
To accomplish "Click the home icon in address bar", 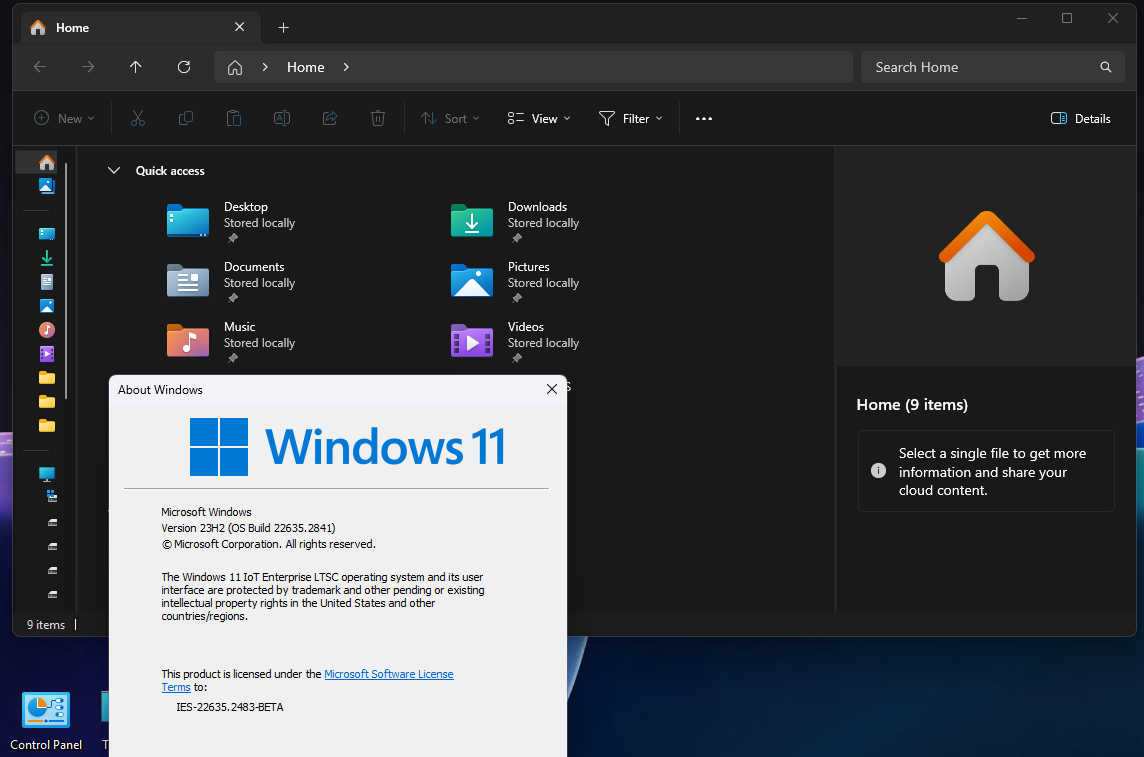I will 235,67.
